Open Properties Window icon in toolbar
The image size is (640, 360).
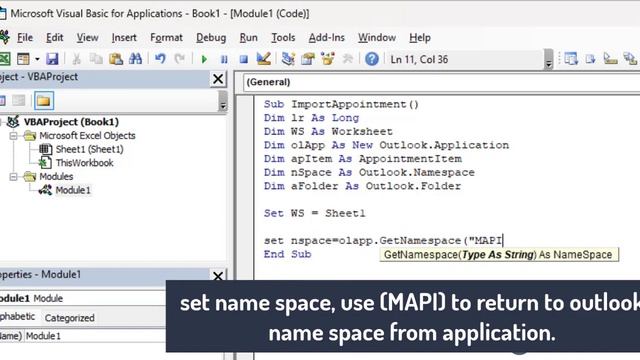(x=308, y=59)
